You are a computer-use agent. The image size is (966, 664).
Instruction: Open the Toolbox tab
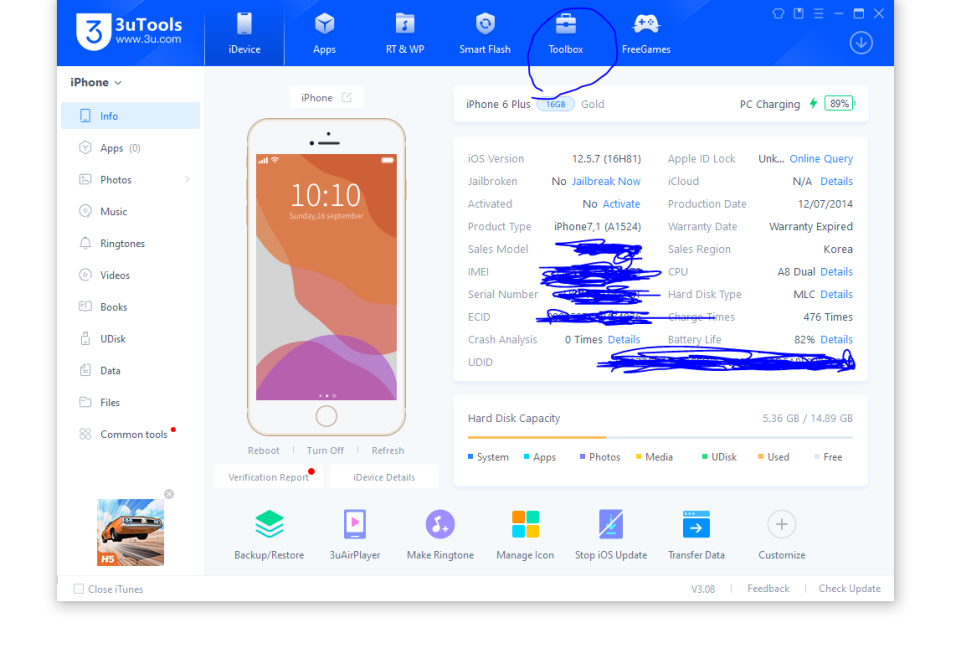566,33
